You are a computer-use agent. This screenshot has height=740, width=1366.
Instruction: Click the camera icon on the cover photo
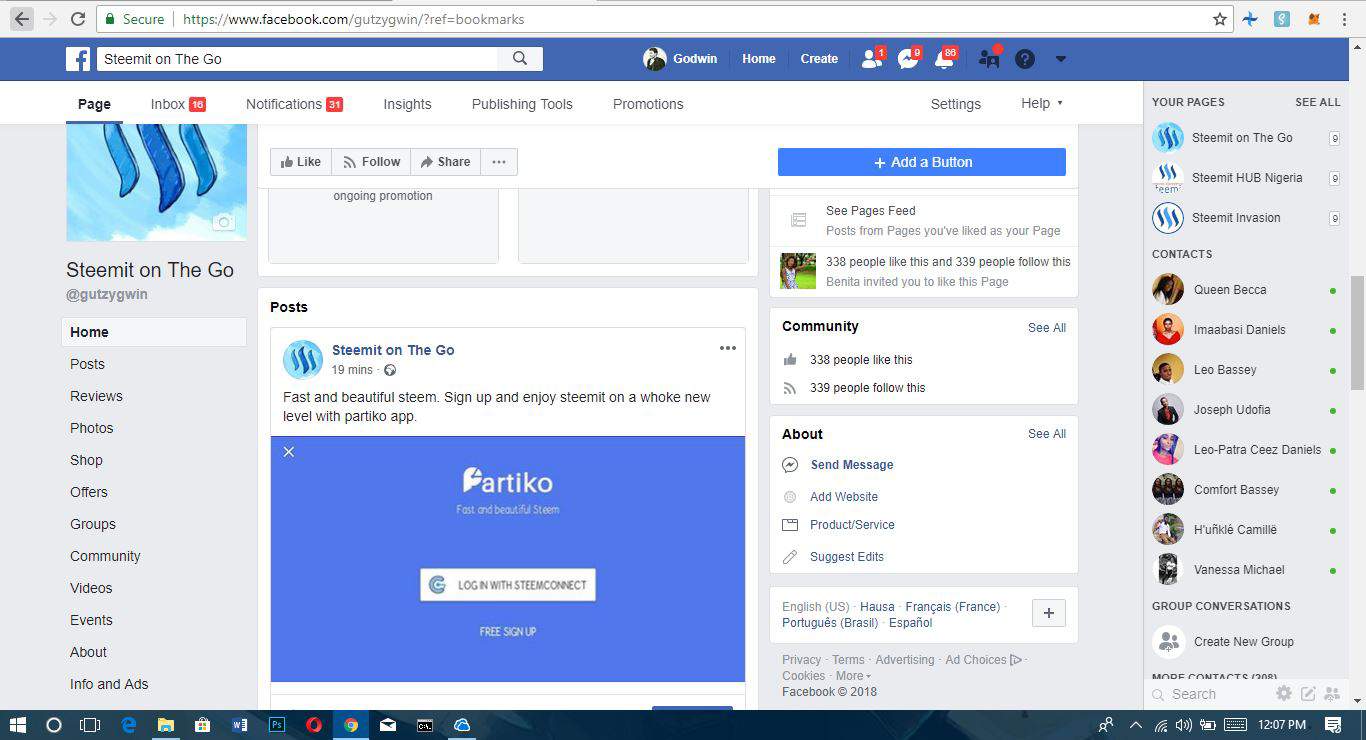(224, 222)
